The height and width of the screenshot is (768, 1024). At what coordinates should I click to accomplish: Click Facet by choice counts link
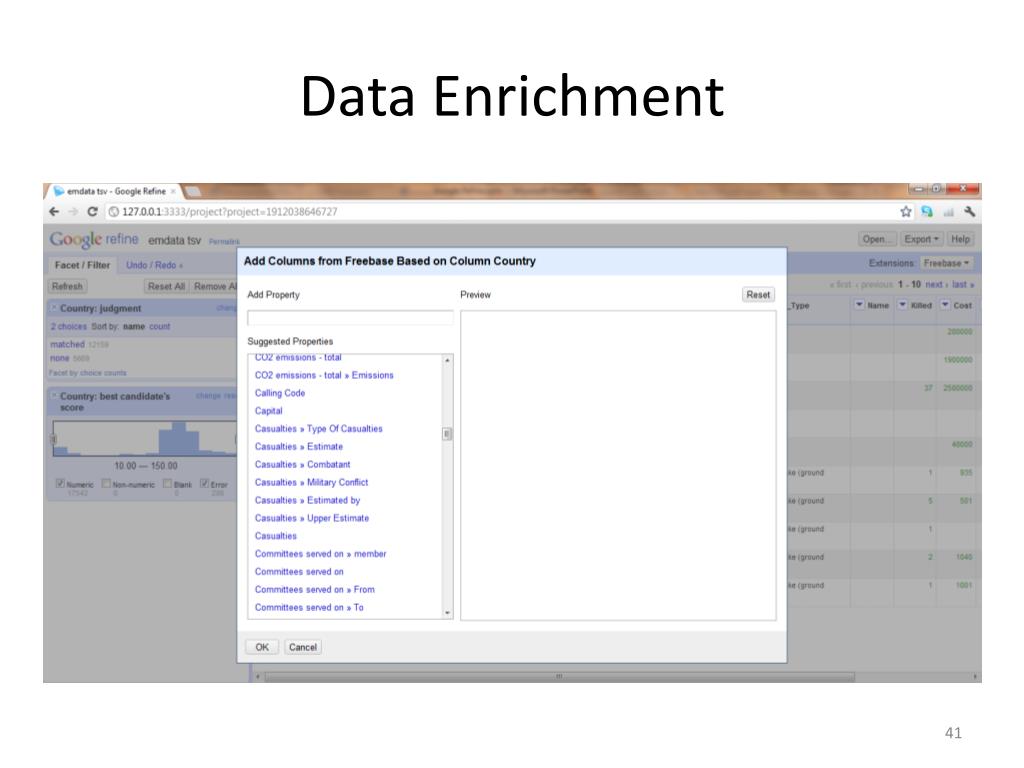pyautogui.click(x=88, y=373)
